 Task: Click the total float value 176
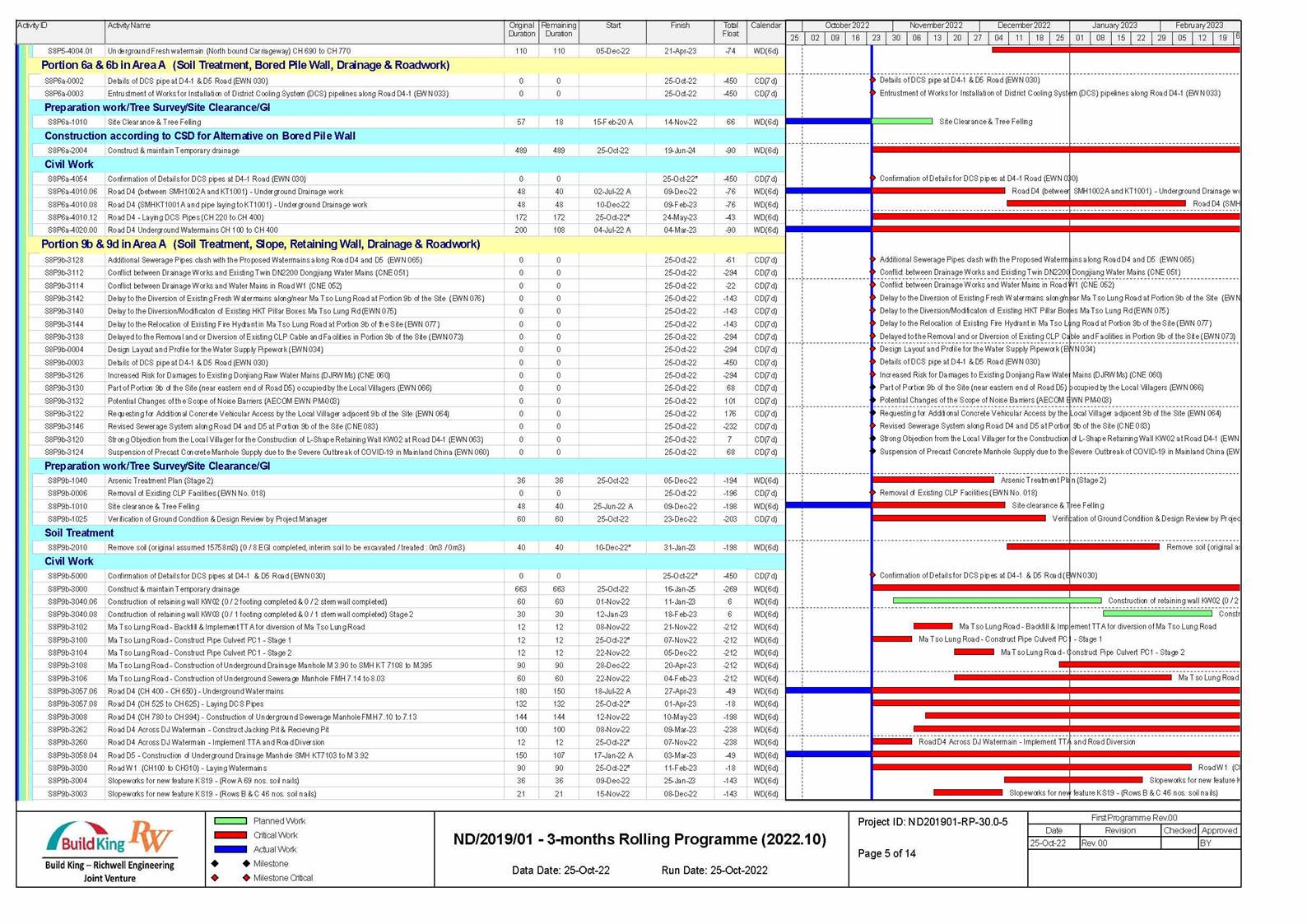tap(730, 414)
